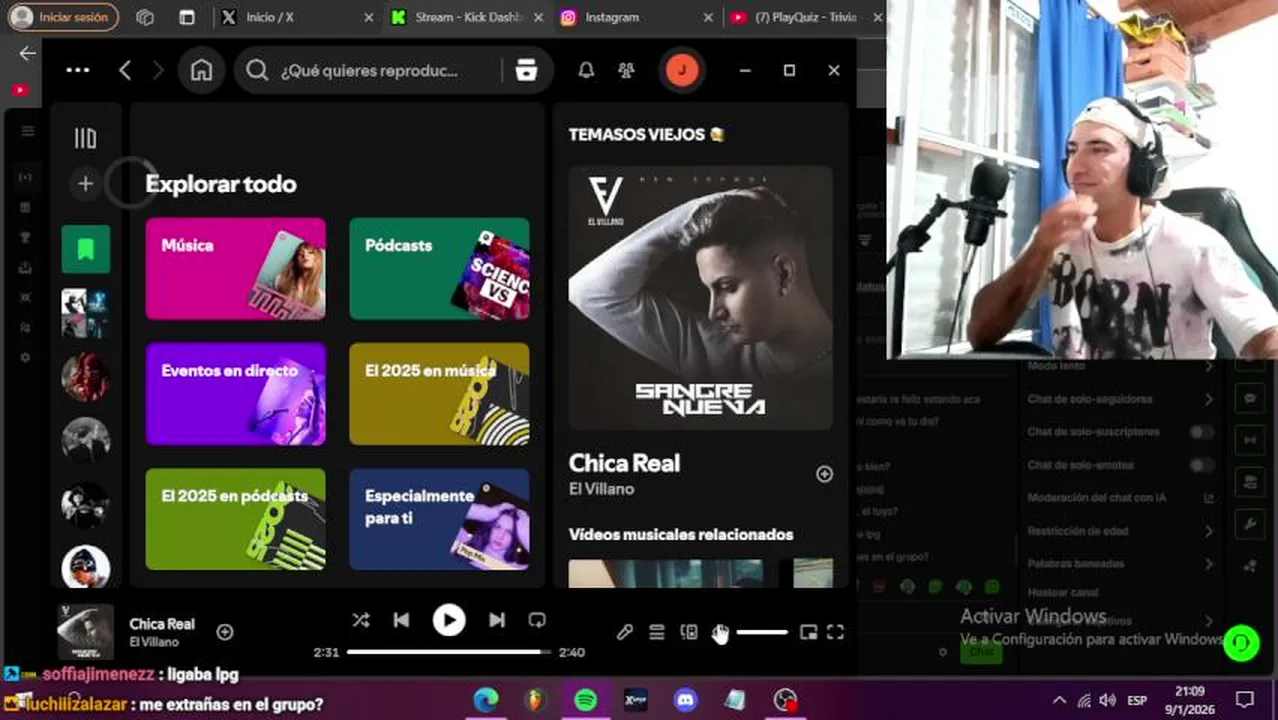Switch to the Inicio / X browser tab
The image size is (1278, 720).
(297, 17)
